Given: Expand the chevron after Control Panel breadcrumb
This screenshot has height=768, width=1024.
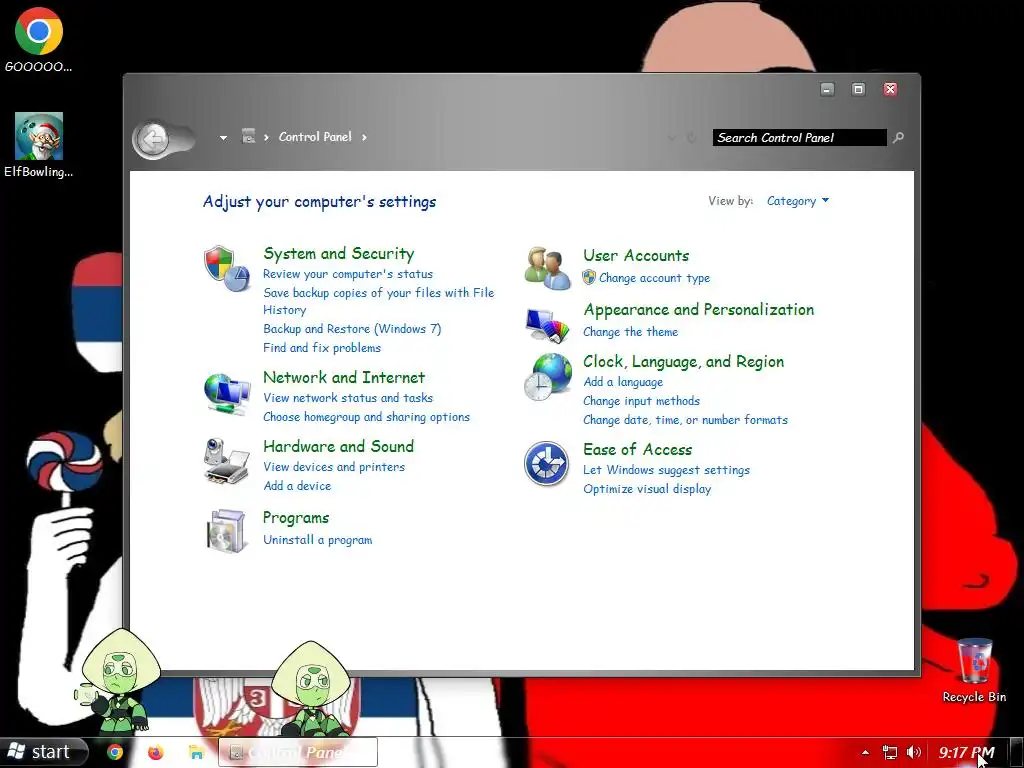Looking at the screenshot, I should pos(364,137).
